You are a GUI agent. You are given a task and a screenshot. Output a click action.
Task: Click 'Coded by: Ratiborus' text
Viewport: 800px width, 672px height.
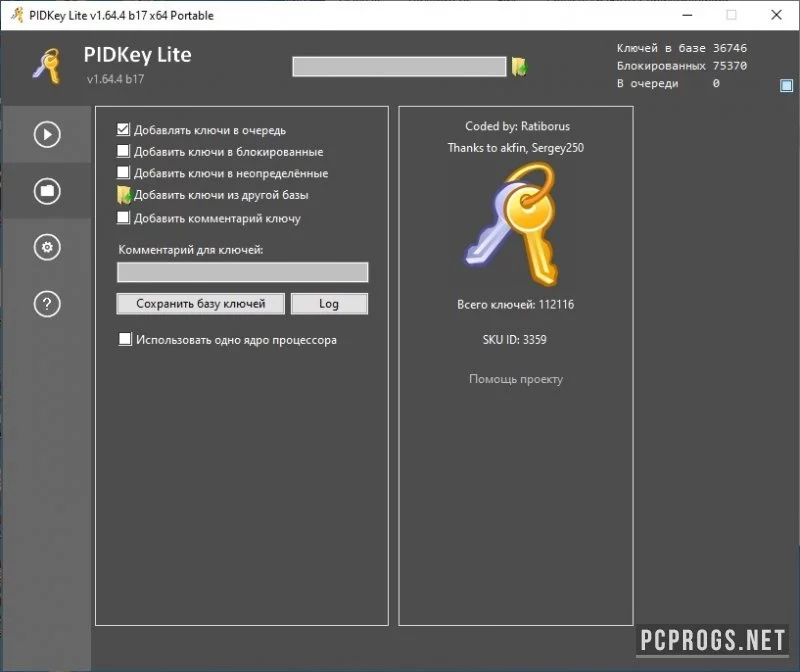[517, 126]
